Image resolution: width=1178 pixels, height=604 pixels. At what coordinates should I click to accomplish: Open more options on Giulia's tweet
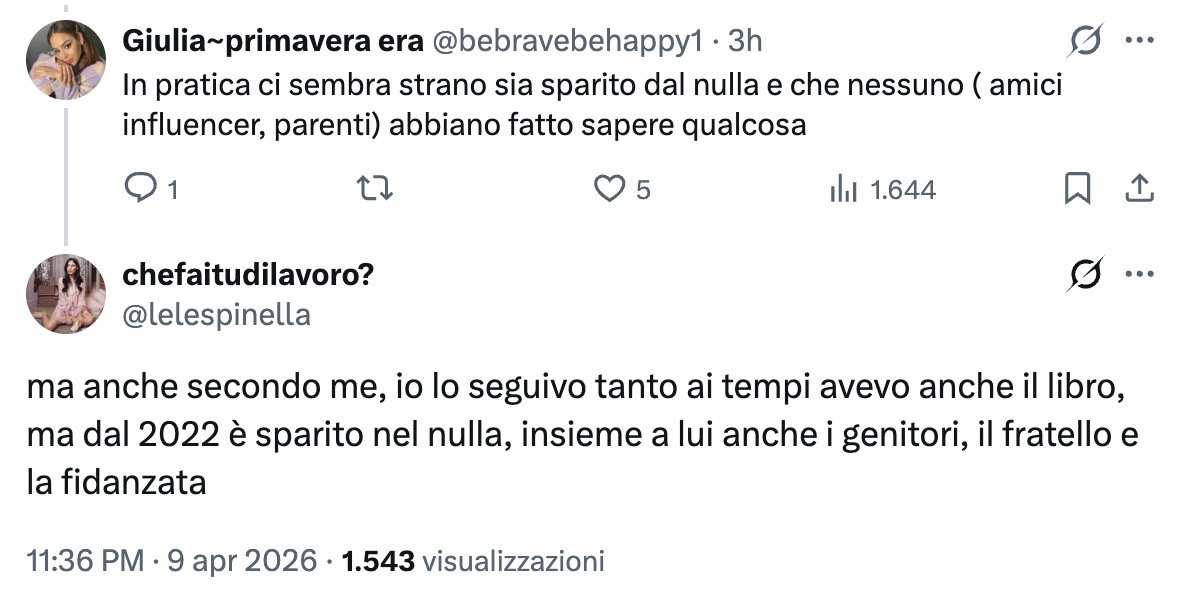[1139, 41]
